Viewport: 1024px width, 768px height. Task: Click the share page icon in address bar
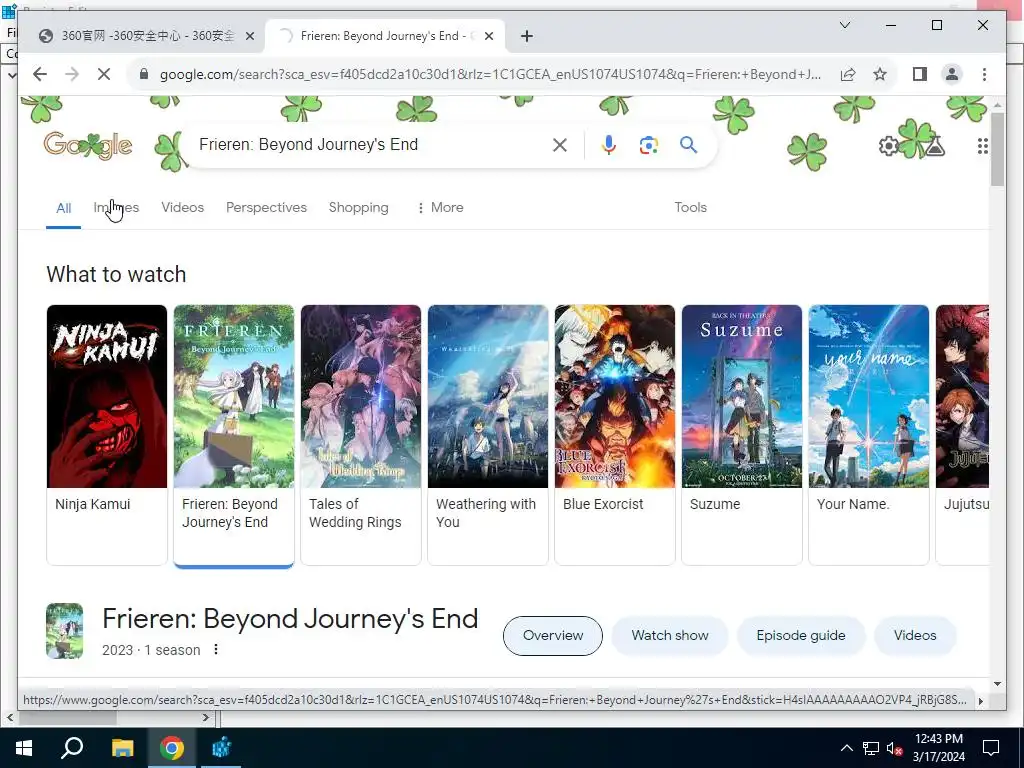(848, 74)
